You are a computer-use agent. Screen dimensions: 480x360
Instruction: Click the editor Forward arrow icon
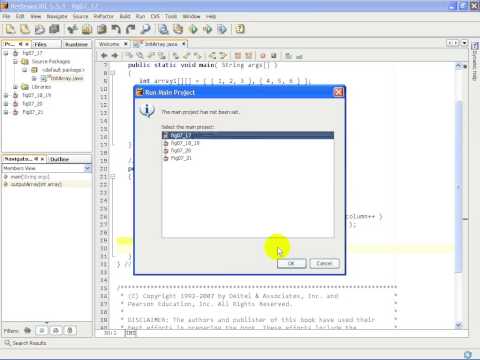[x=115, y=56]
